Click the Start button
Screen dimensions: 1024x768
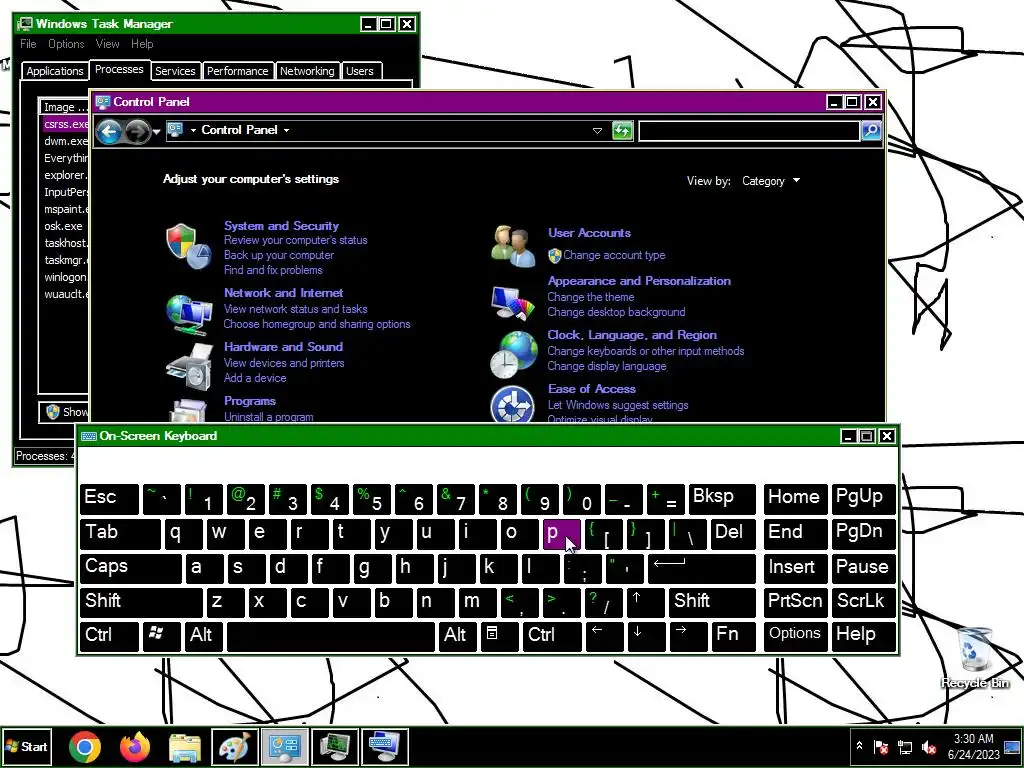(26, 746)
